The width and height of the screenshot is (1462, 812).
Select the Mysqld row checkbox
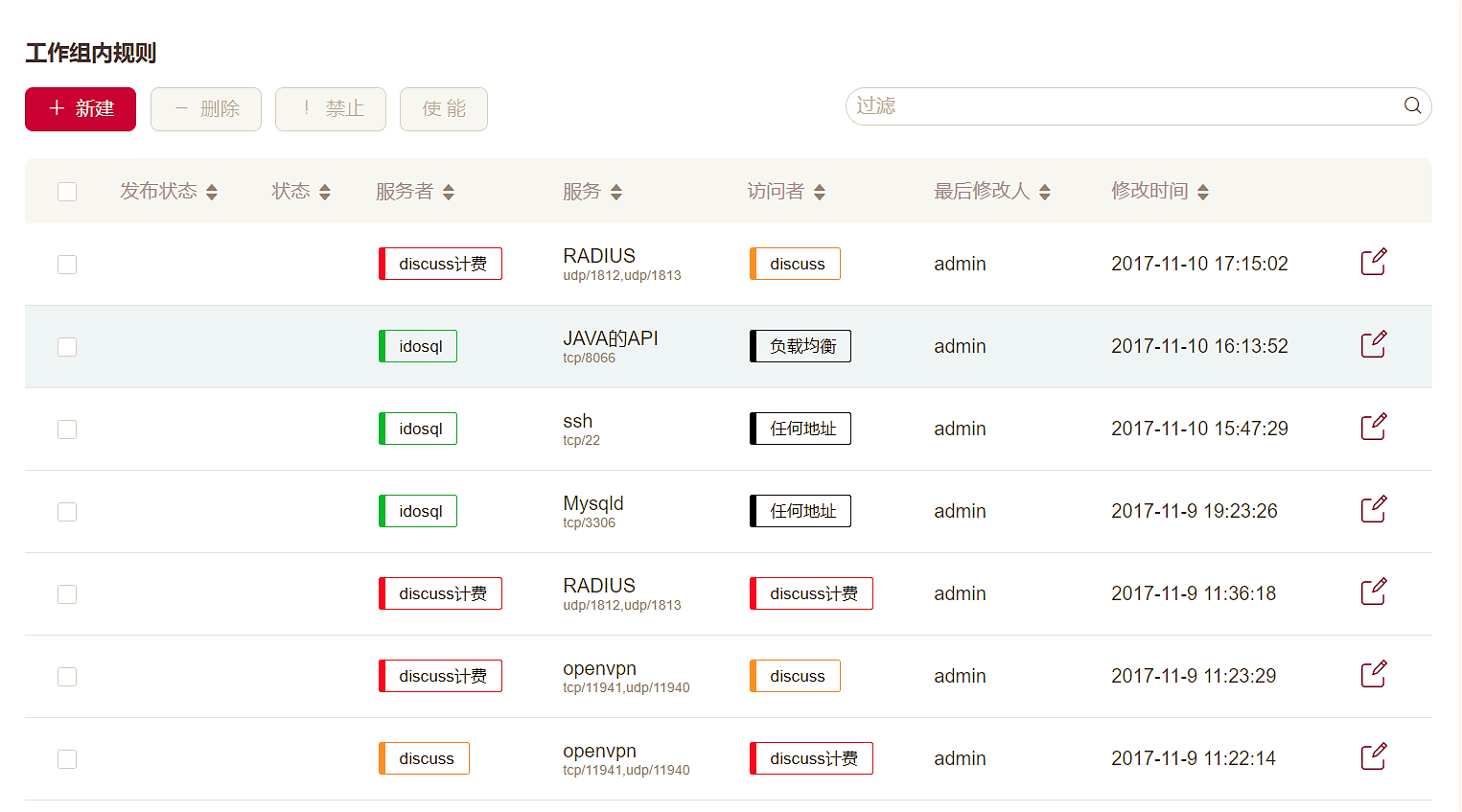[67, 512]
